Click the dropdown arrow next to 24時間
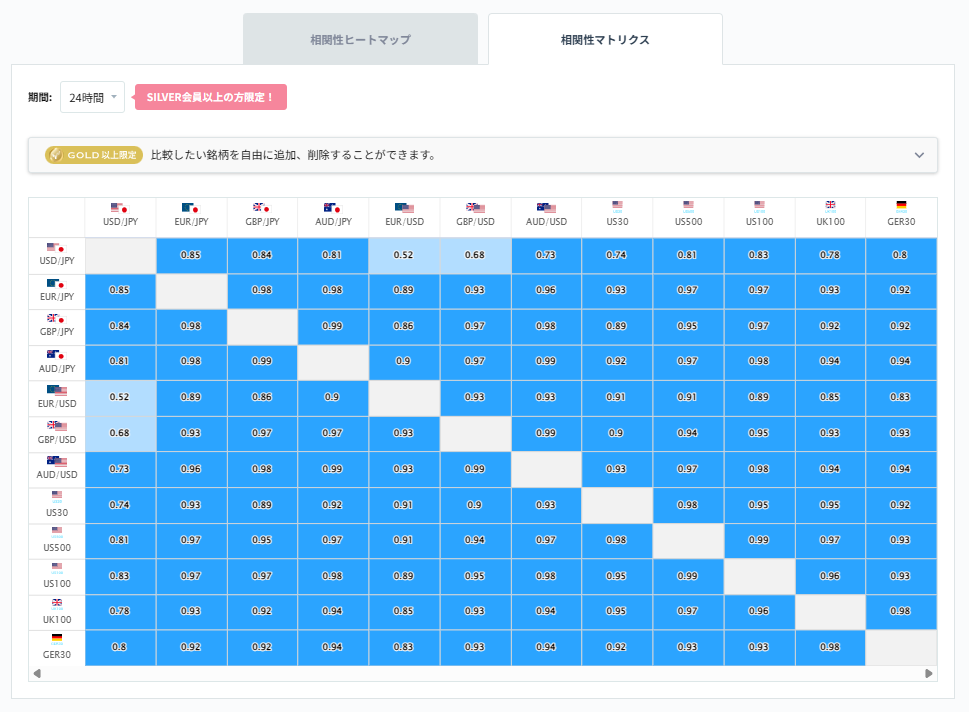The height and width of the screenshot is (712, 969). pyautogui.click(x=114, y=97)
